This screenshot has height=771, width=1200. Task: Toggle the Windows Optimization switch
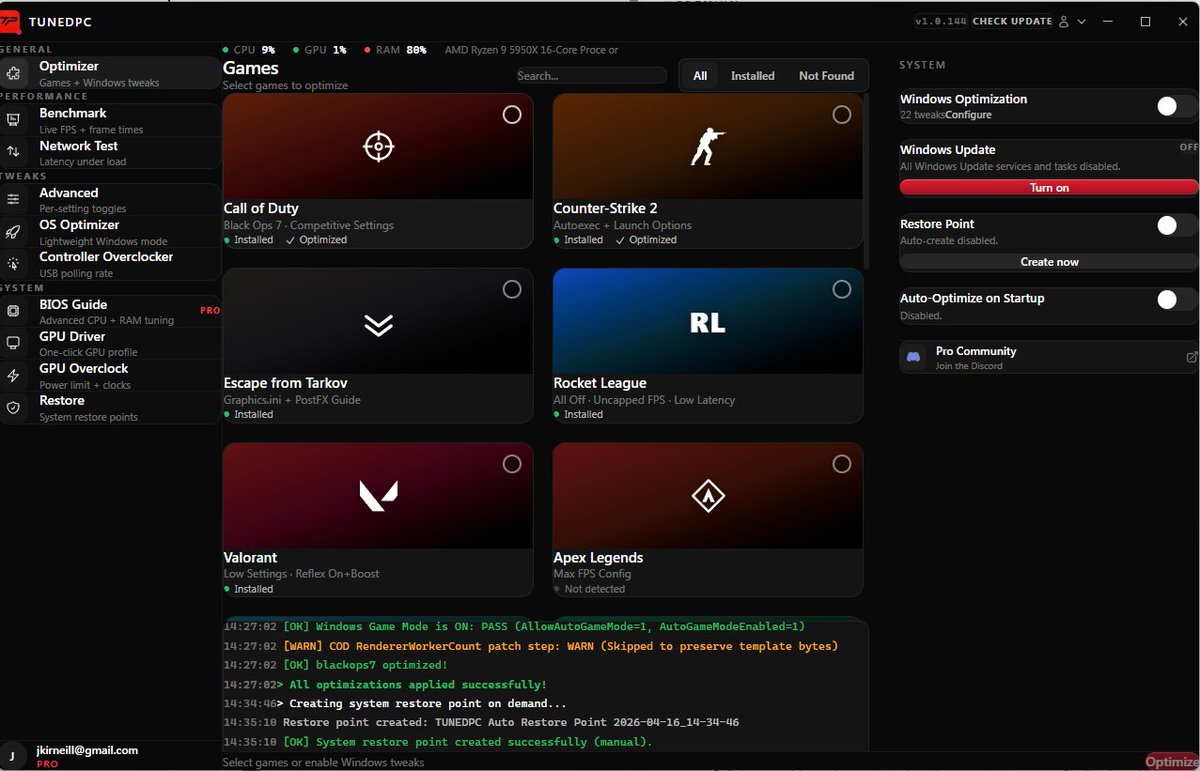pos(1176,106)
